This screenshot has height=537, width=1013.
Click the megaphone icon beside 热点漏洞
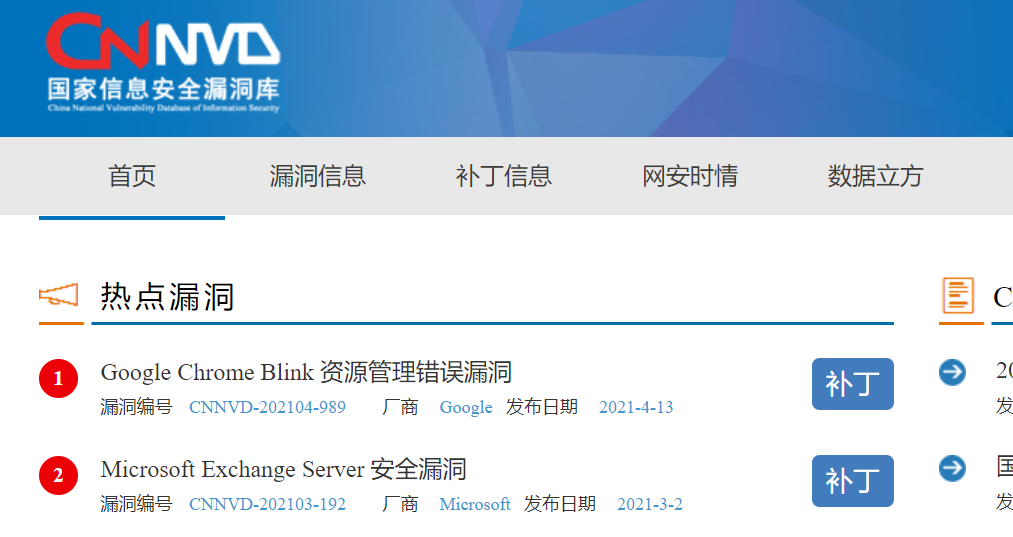tap(59, 295)
